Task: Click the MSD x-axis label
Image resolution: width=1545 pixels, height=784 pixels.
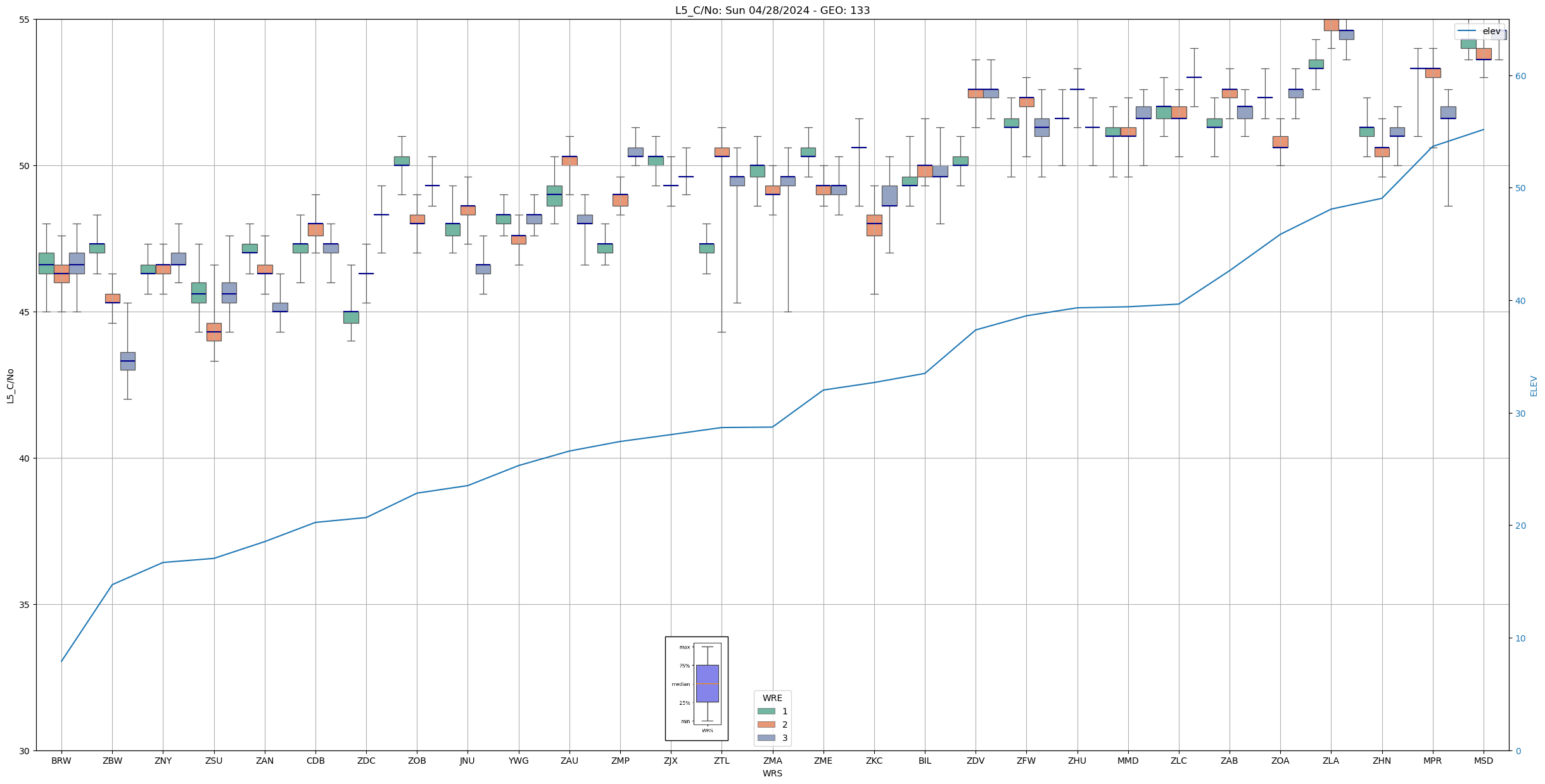Action: [x=1484, y=761]
